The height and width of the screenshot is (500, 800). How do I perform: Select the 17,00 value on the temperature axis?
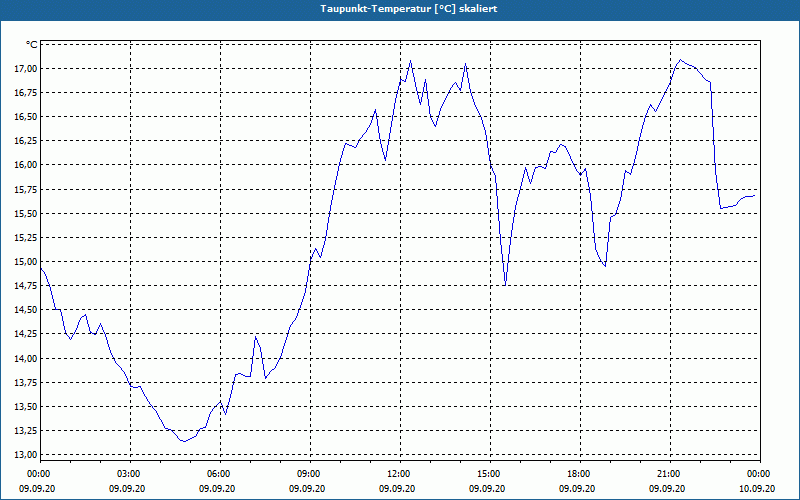pos(27,68)
